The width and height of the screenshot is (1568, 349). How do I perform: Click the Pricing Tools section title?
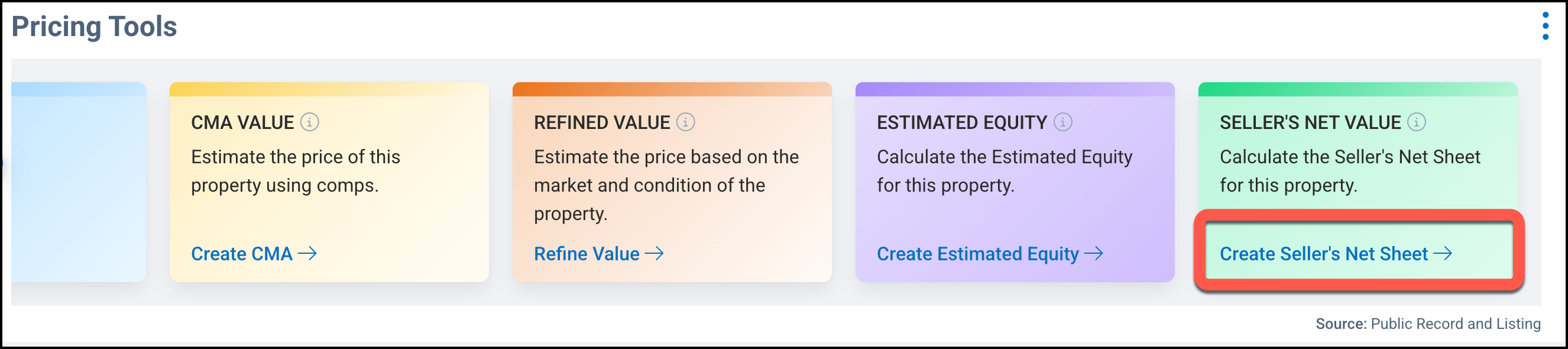pos(95,27)
